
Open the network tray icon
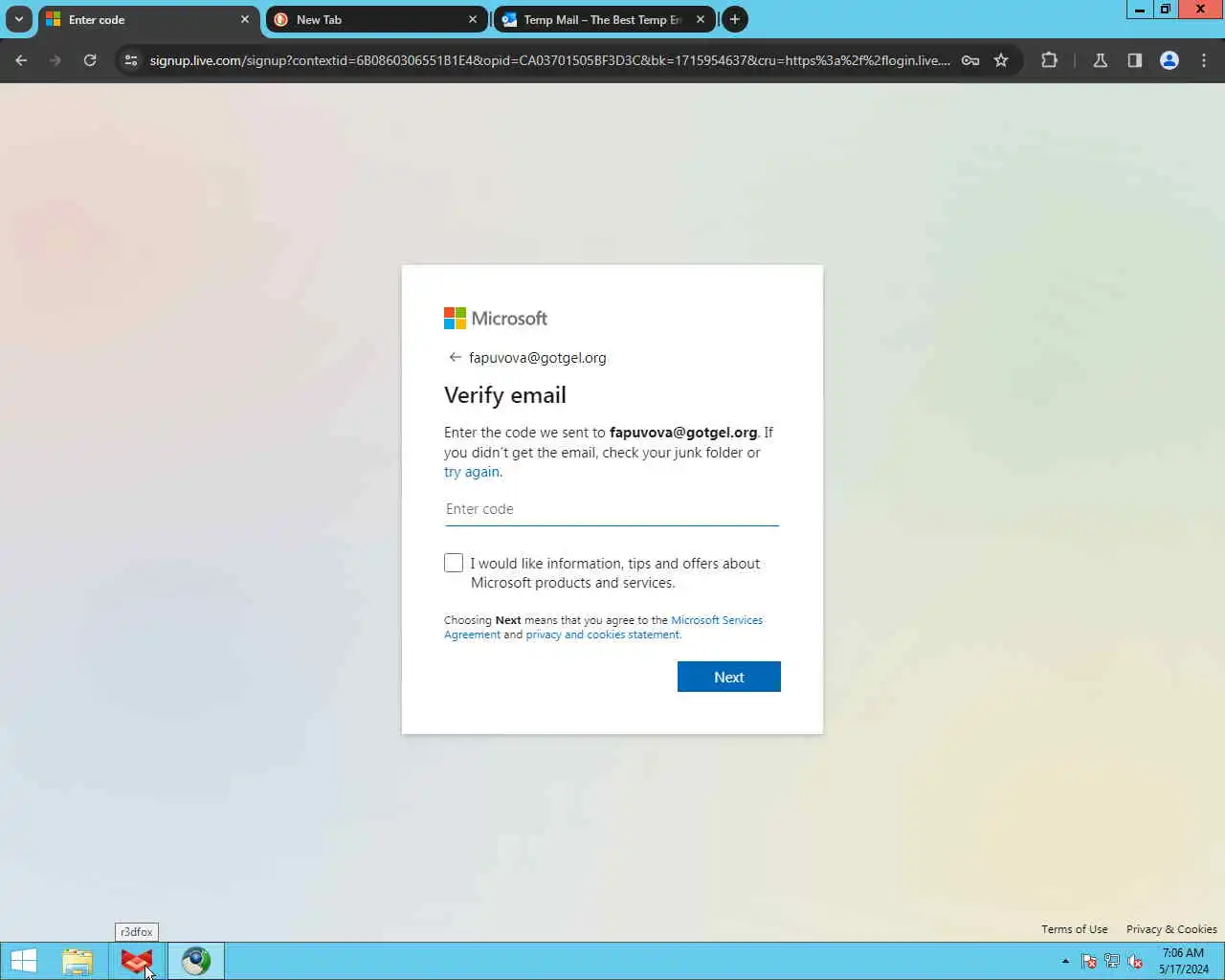coord(1112,961)
